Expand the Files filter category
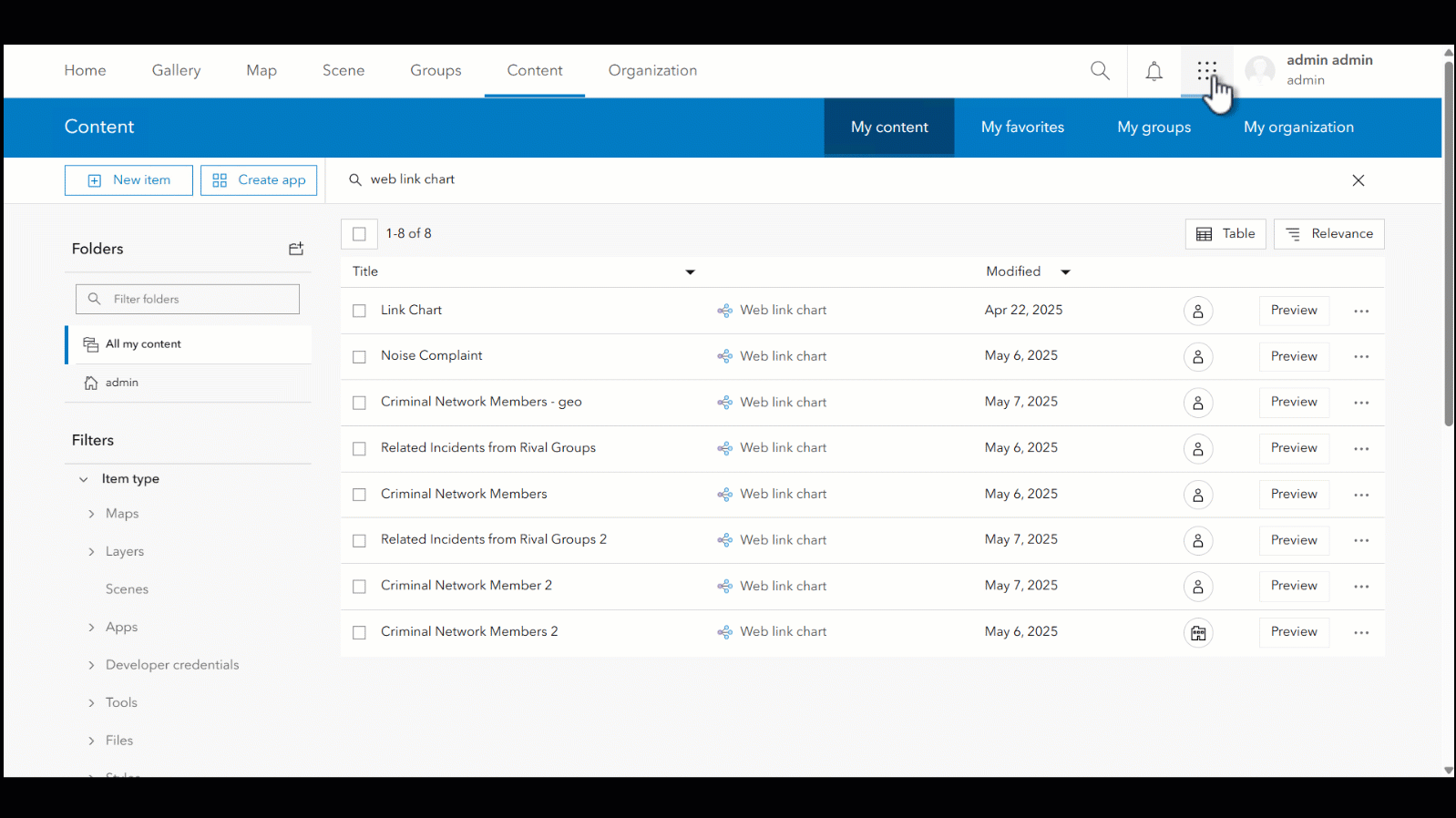The height and width of the screenshot is (818, 1456). [91, 741]
